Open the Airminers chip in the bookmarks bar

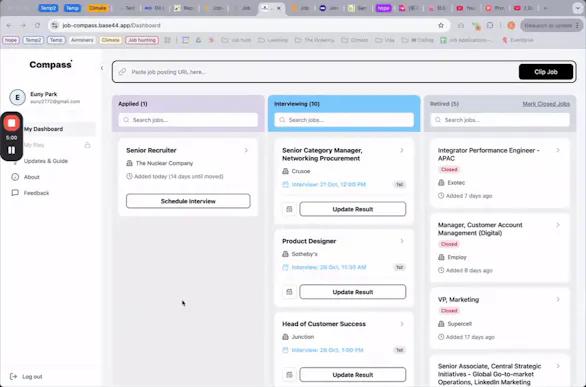[x=82, y=40]
